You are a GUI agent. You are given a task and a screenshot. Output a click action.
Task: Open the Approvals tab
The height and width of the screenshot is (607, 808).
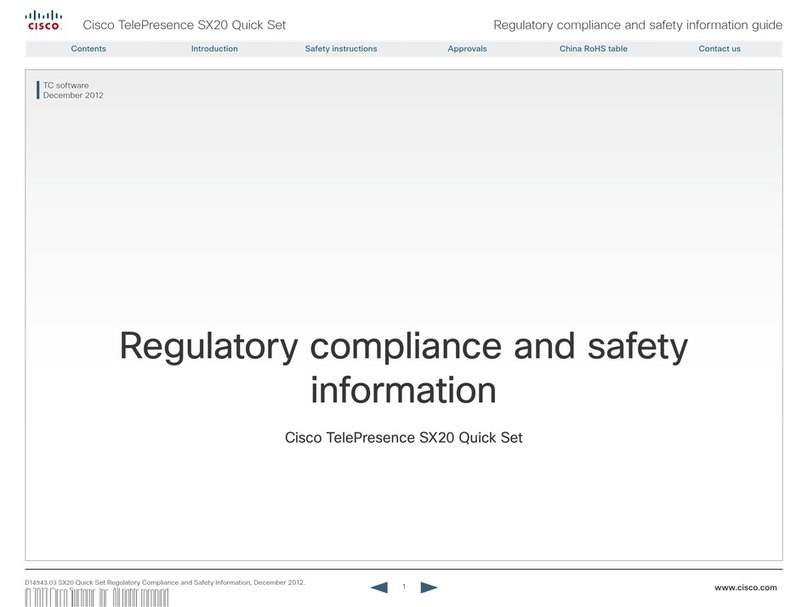tap(467, 49)
